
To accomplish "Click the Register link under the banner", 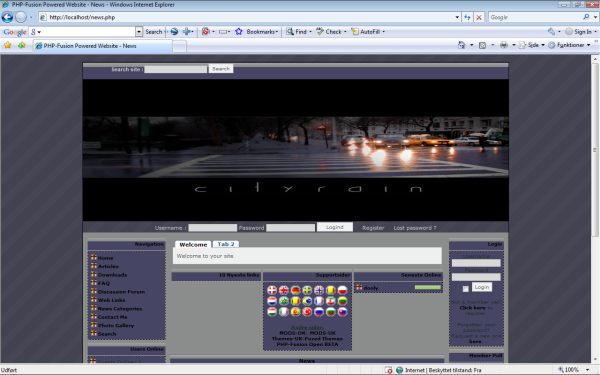I will [373, 228].
